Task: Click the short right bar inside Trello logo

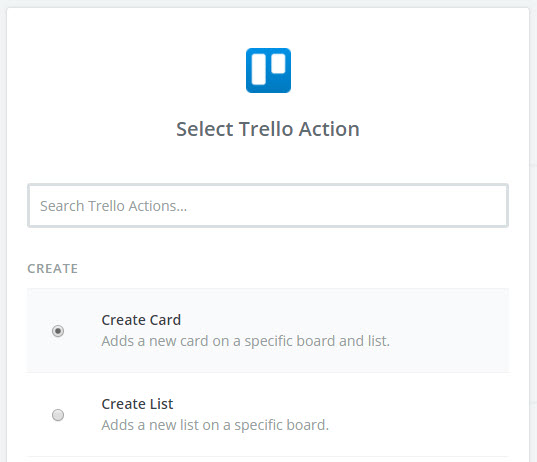Action: (278, 63)
